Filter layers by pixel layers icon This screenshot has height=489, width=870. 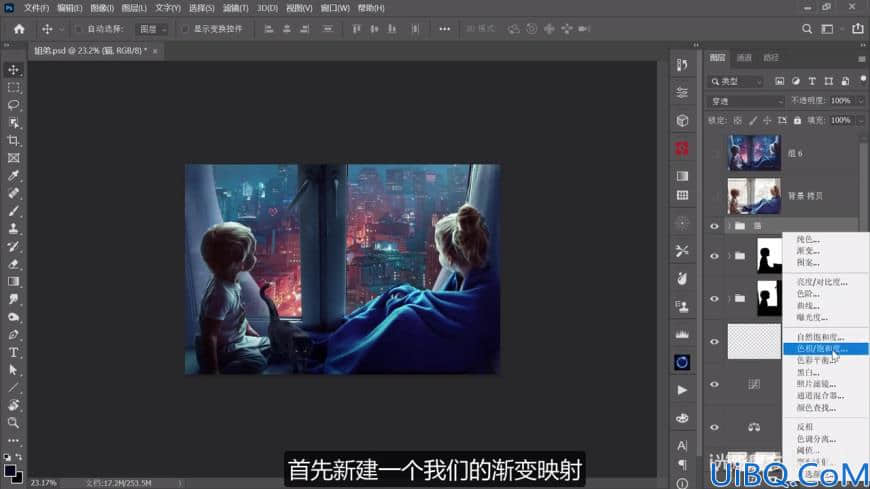pos(780,81)
